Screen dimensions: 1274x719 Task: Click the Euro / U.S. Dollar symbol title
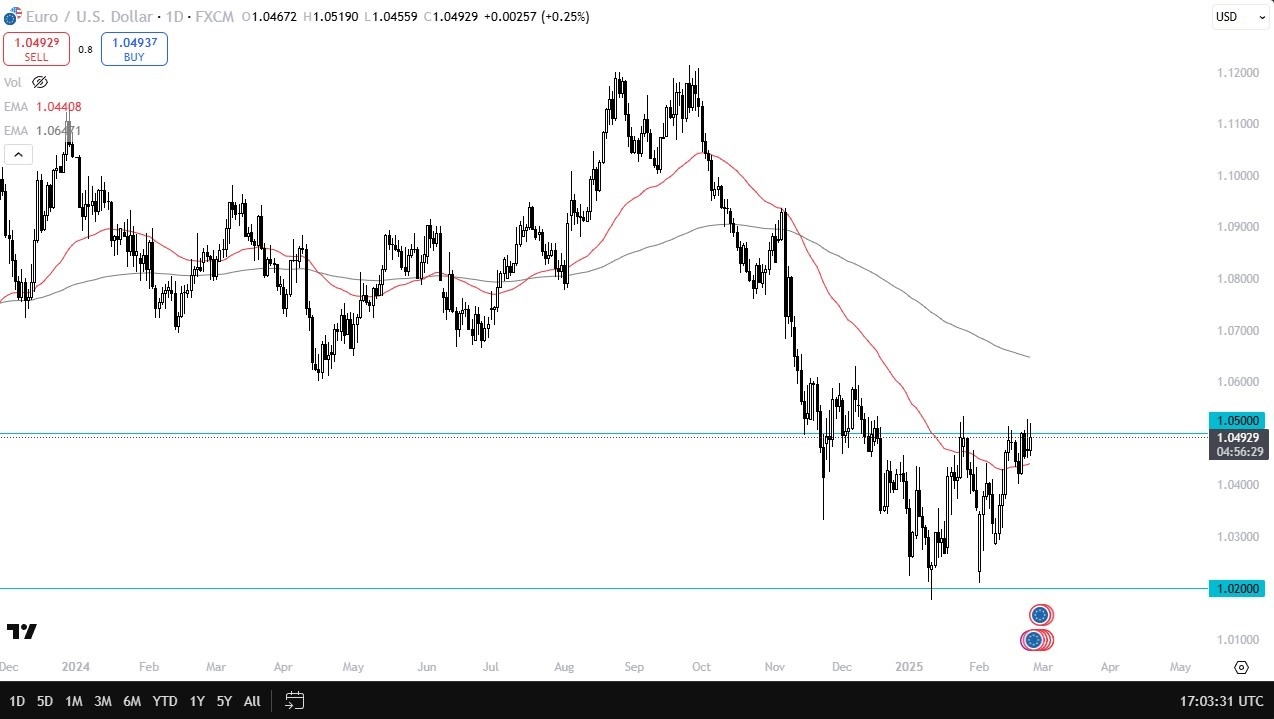pos(89,17)
